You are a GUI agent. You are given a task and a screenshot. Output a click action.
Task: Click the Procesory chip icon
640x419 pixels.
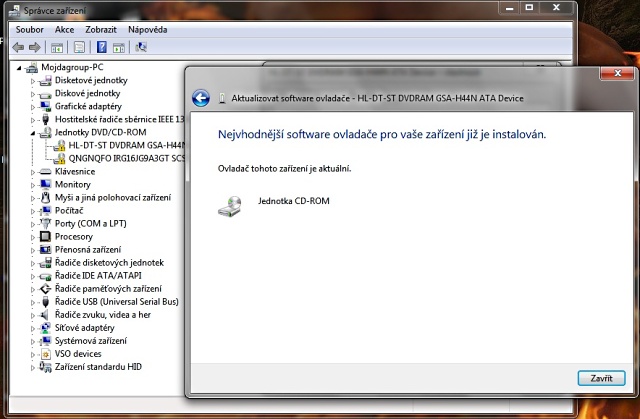point(45,237)
